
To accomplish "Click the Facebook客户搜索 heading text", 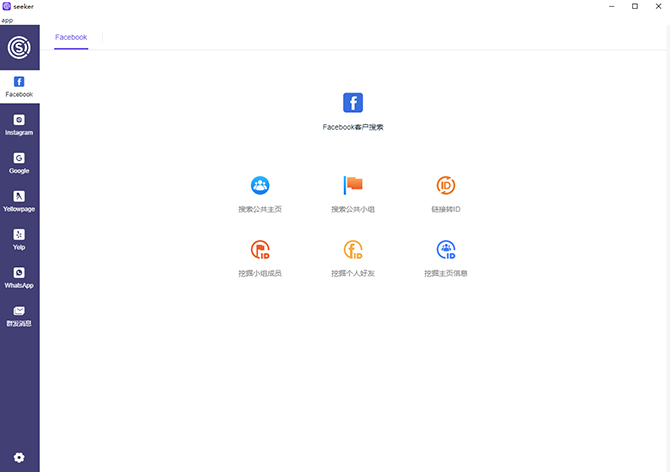I will 353,127.
